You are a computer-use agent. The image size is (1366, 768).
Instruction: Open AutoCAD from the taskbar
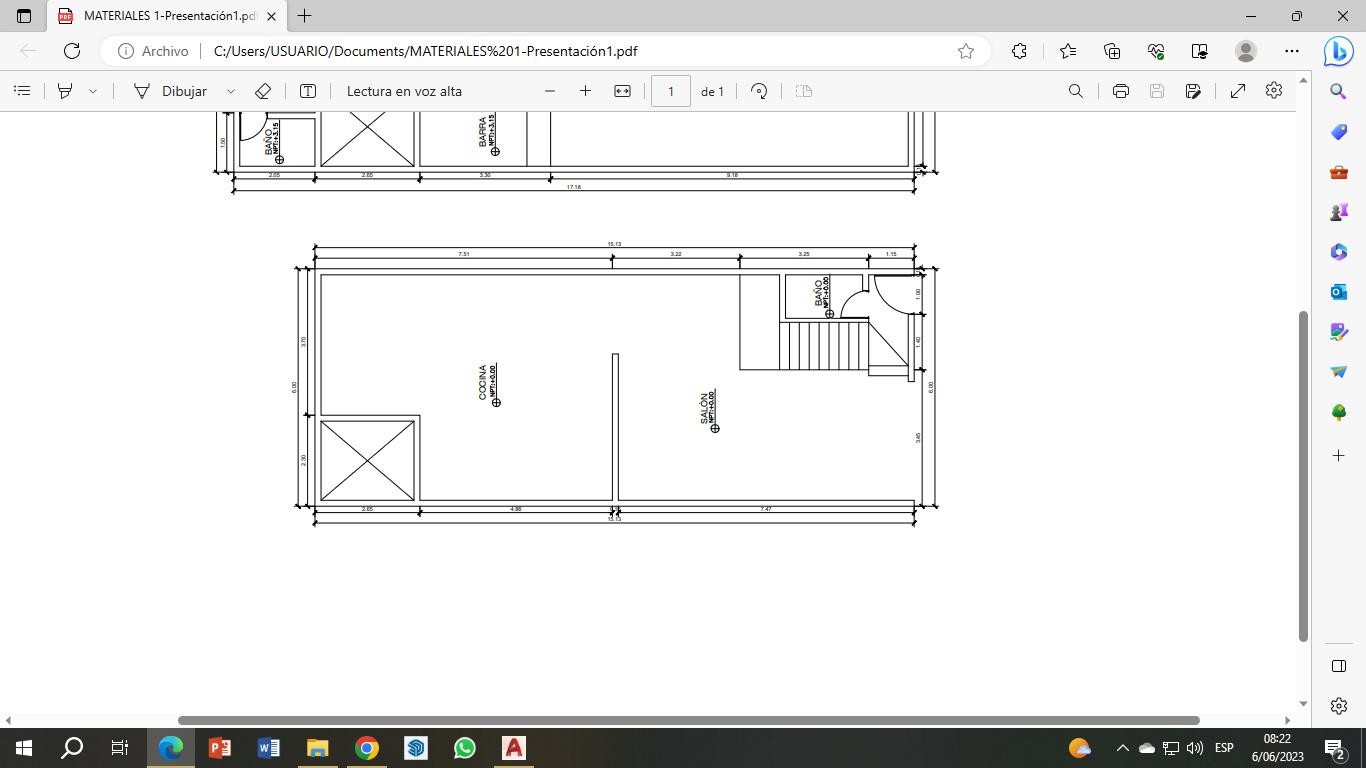coord(514,748)
